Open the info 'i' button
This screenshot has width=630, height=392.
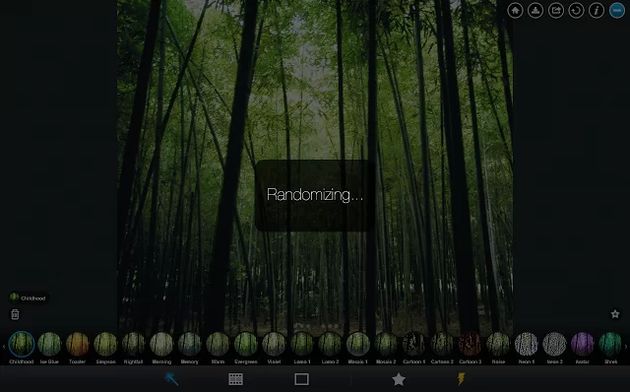pos(596,10)
